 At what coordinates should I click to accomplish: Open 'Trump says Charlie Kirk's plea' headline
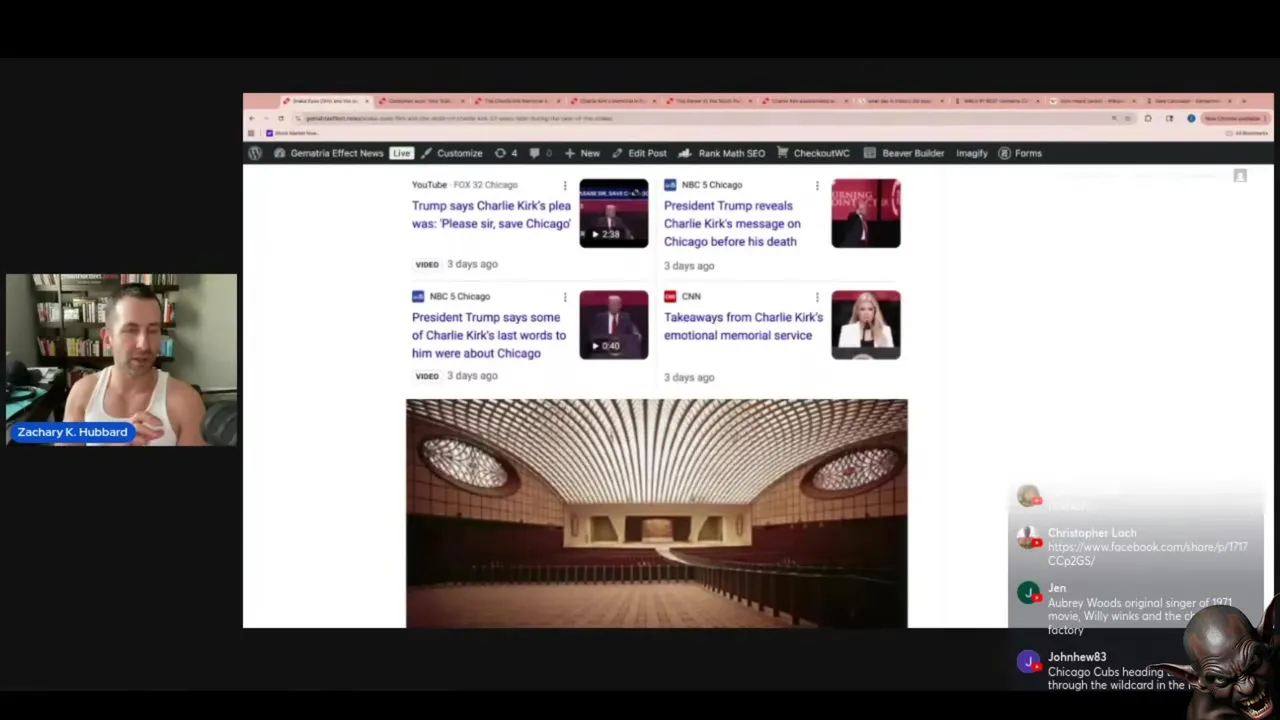click(491, 215)
